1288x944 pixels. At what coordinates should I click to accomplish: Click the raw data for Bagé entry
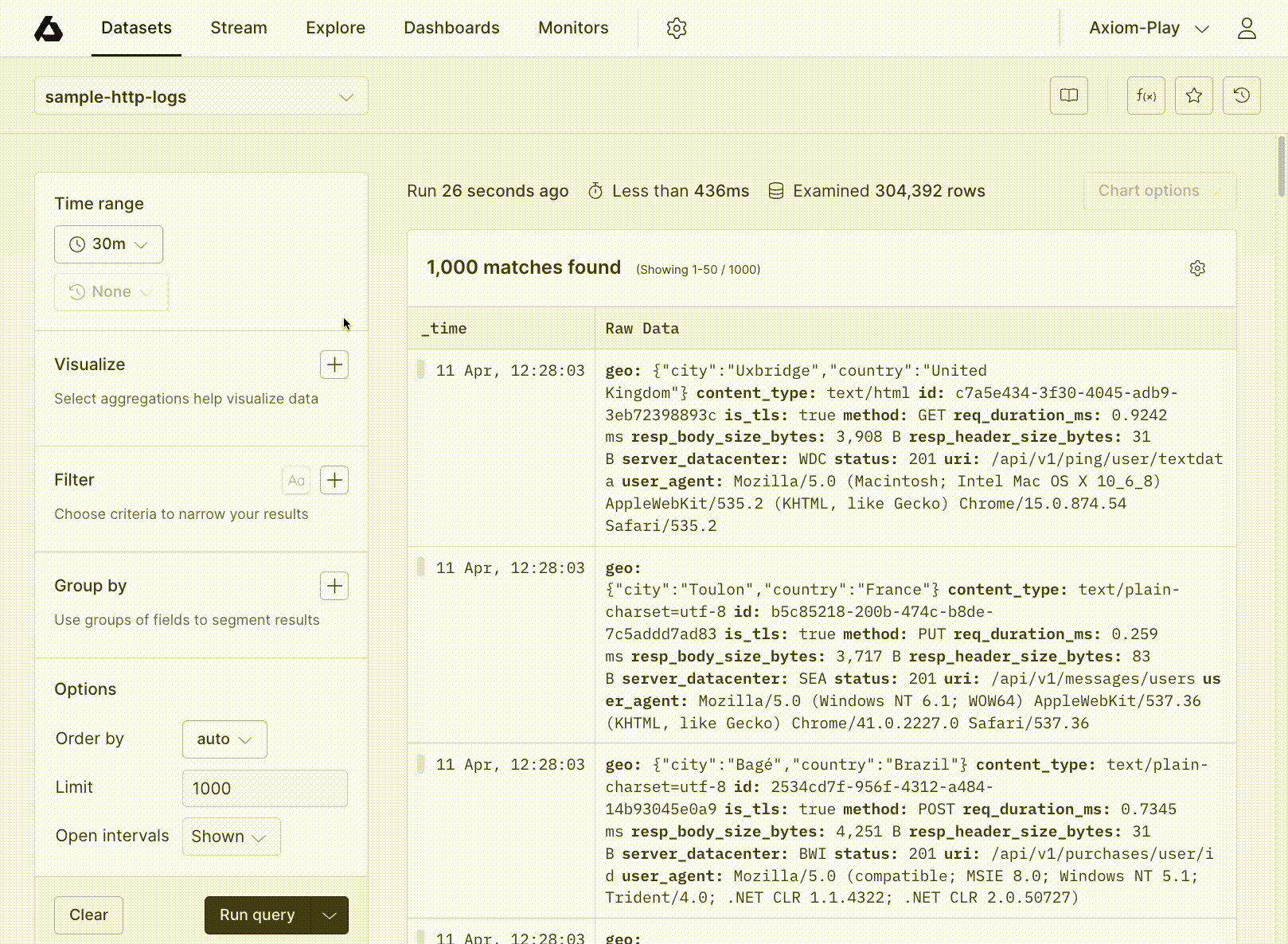(x=914, y=830)
